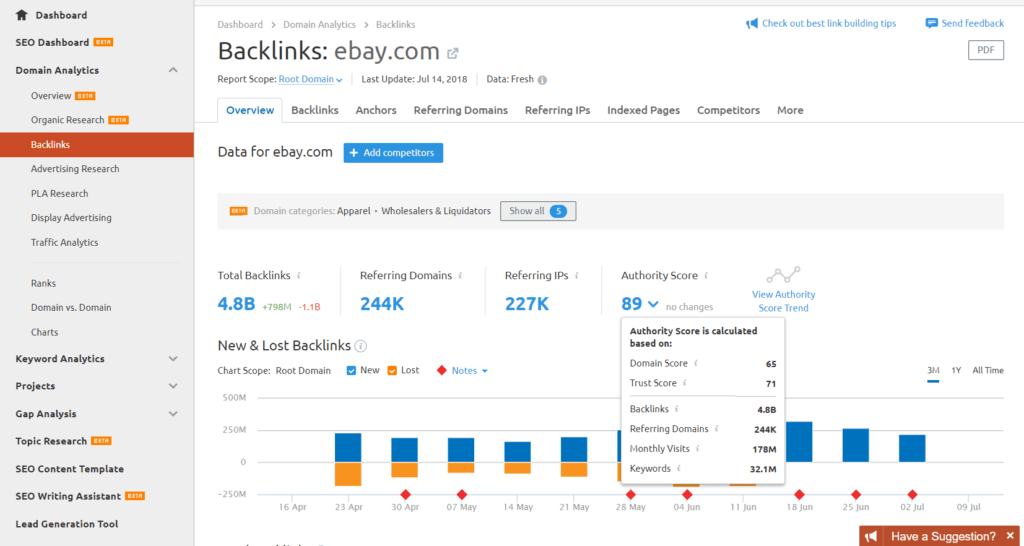
Task: Open Lead Generation Tool in the sidebar
Action: tap(67, 524)
